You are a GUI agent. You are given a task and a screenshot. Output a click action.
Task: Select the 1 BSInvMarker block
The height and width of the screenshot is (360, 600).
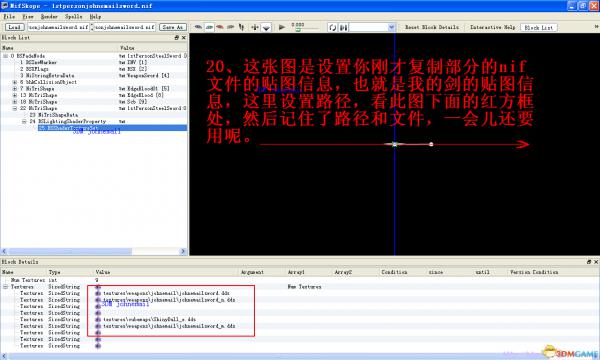click(x=38, y=62)
